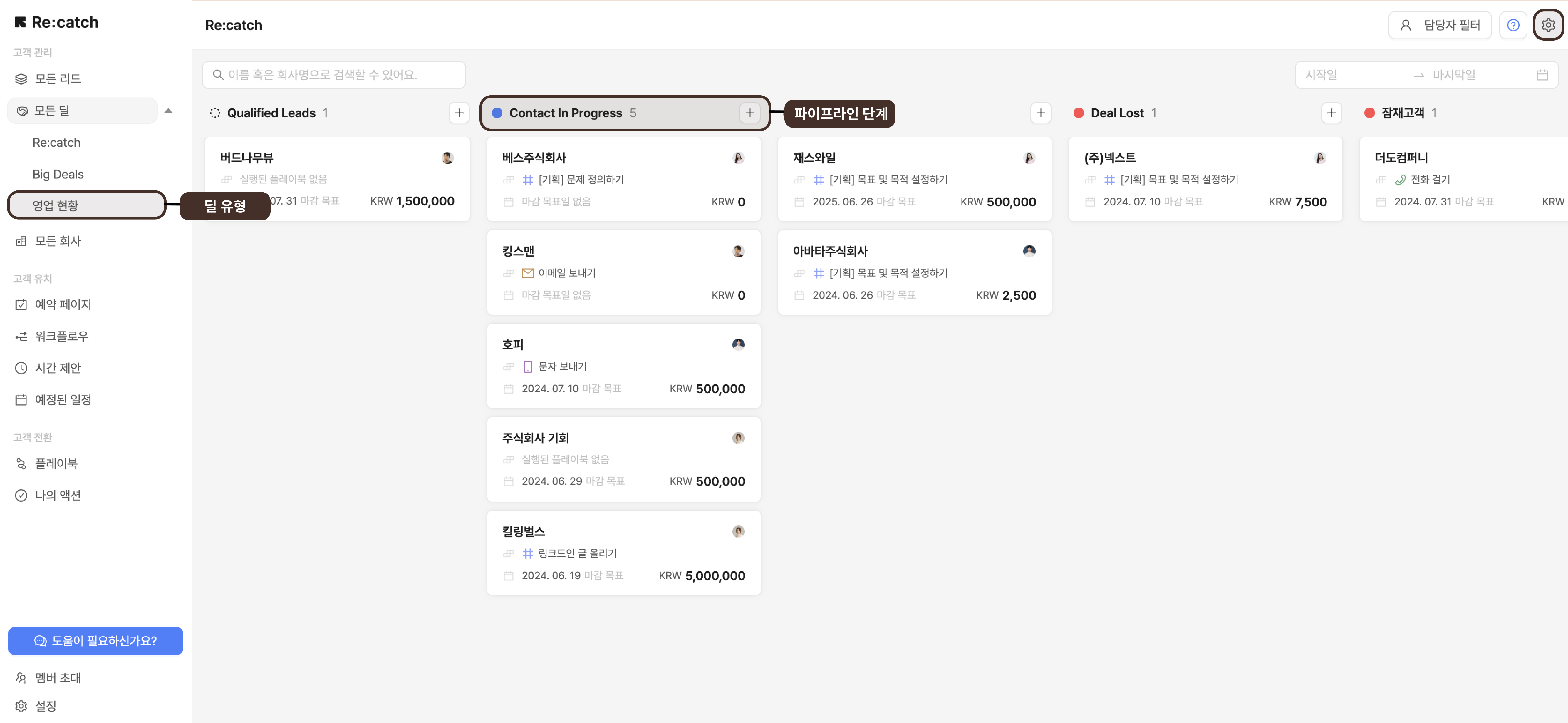
Task: Select Big Deals in sidebar
Action: (58, 174)
